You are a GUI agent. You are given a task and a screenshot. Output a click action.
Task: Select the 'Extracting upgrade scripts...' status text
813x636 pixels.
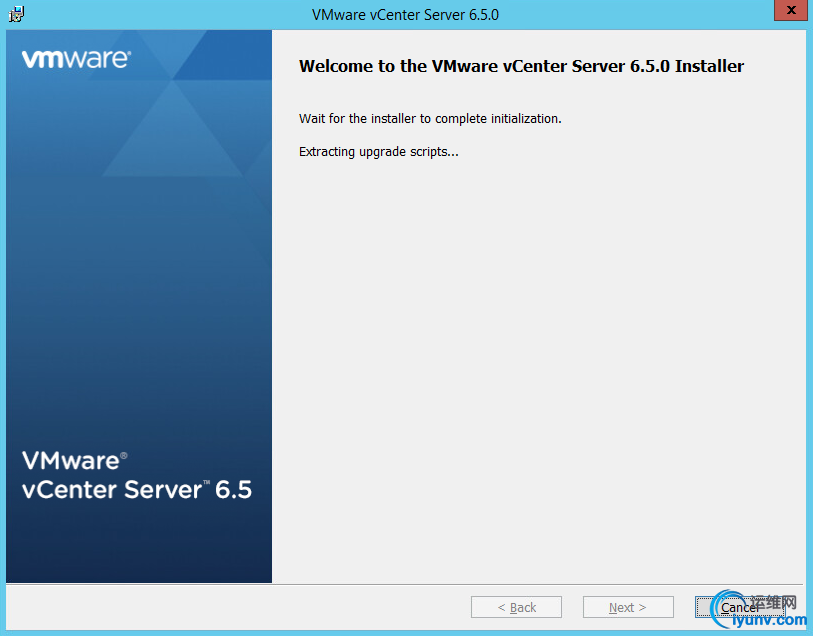coord(379,152)
